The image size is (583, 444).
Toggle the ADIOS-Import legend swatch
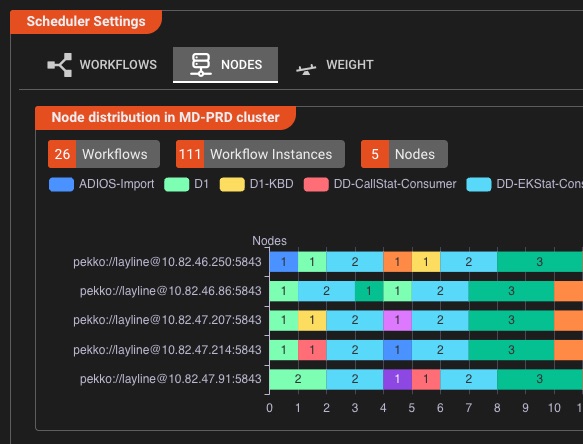(x=61, y=184)
